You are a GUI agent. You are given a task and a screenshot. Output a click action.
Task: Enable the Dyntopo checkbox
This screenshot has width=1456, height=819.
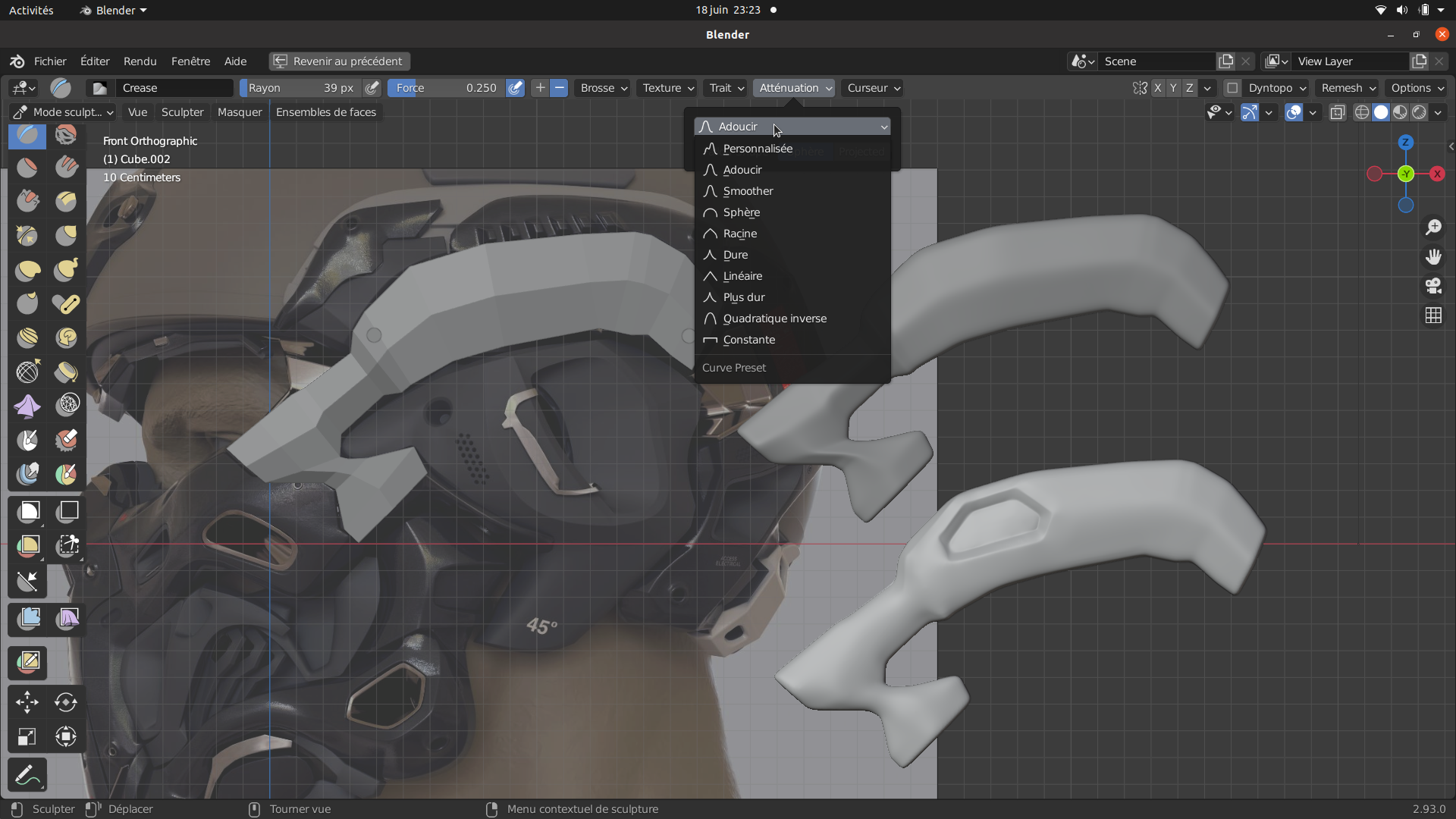tap(1232, 88)
